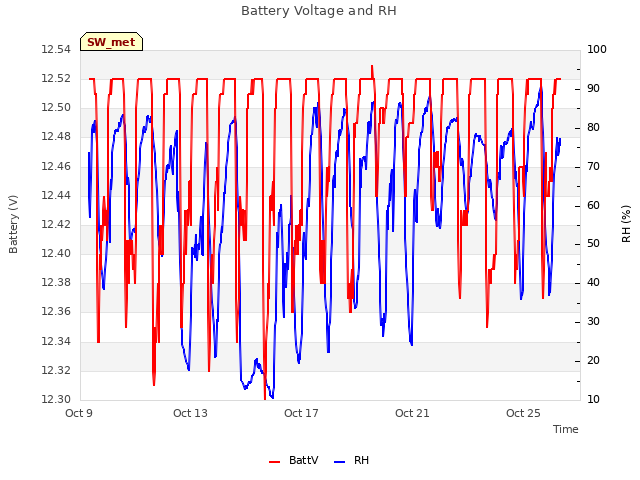Click the Oct 21 date tick label
Image resolution: width=640 pixels, height=480 pixels.
point(412,413)
